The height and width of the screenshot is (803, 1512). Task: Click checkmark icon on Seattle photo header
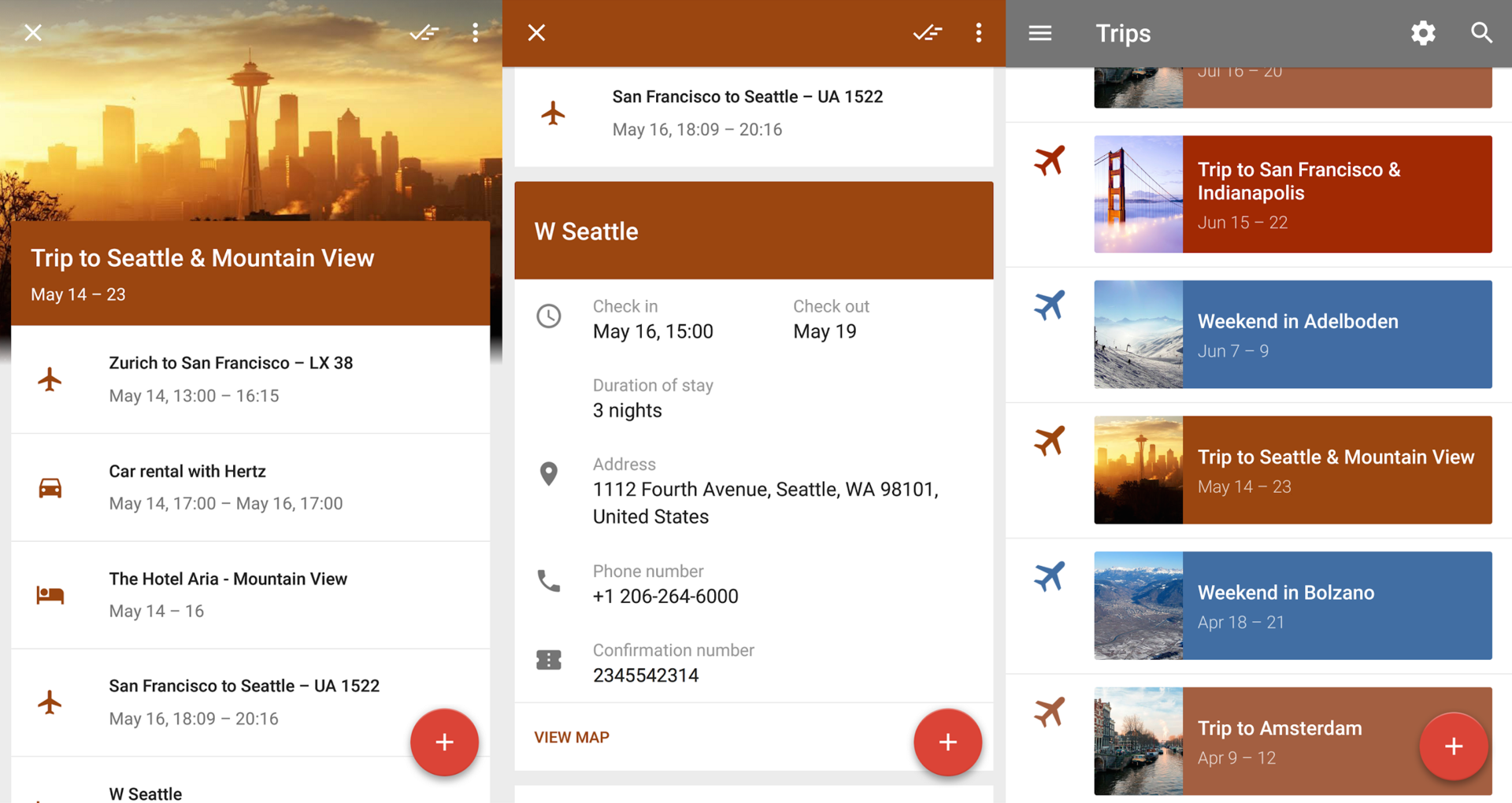tap(424, 32)
